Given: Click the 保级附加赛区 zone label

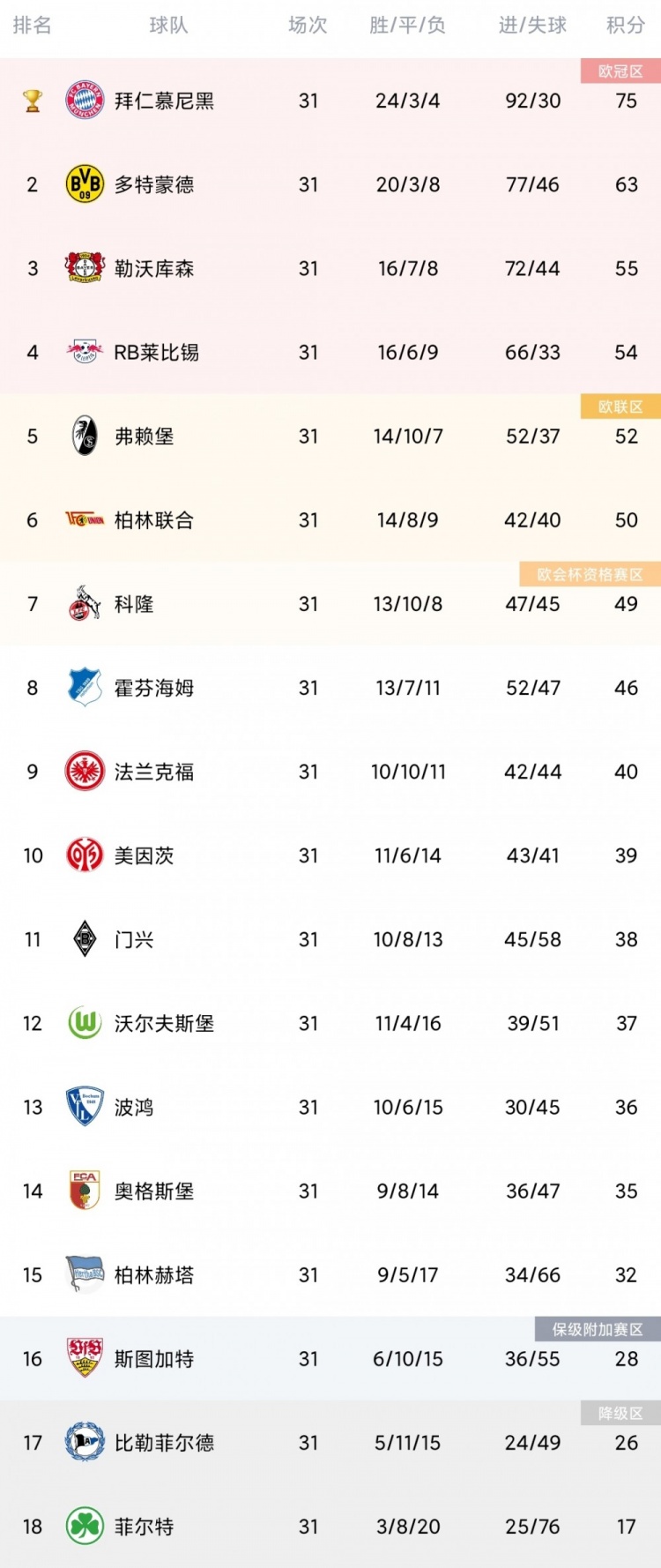Looking at the screenshot, I should coord(598,1329).
